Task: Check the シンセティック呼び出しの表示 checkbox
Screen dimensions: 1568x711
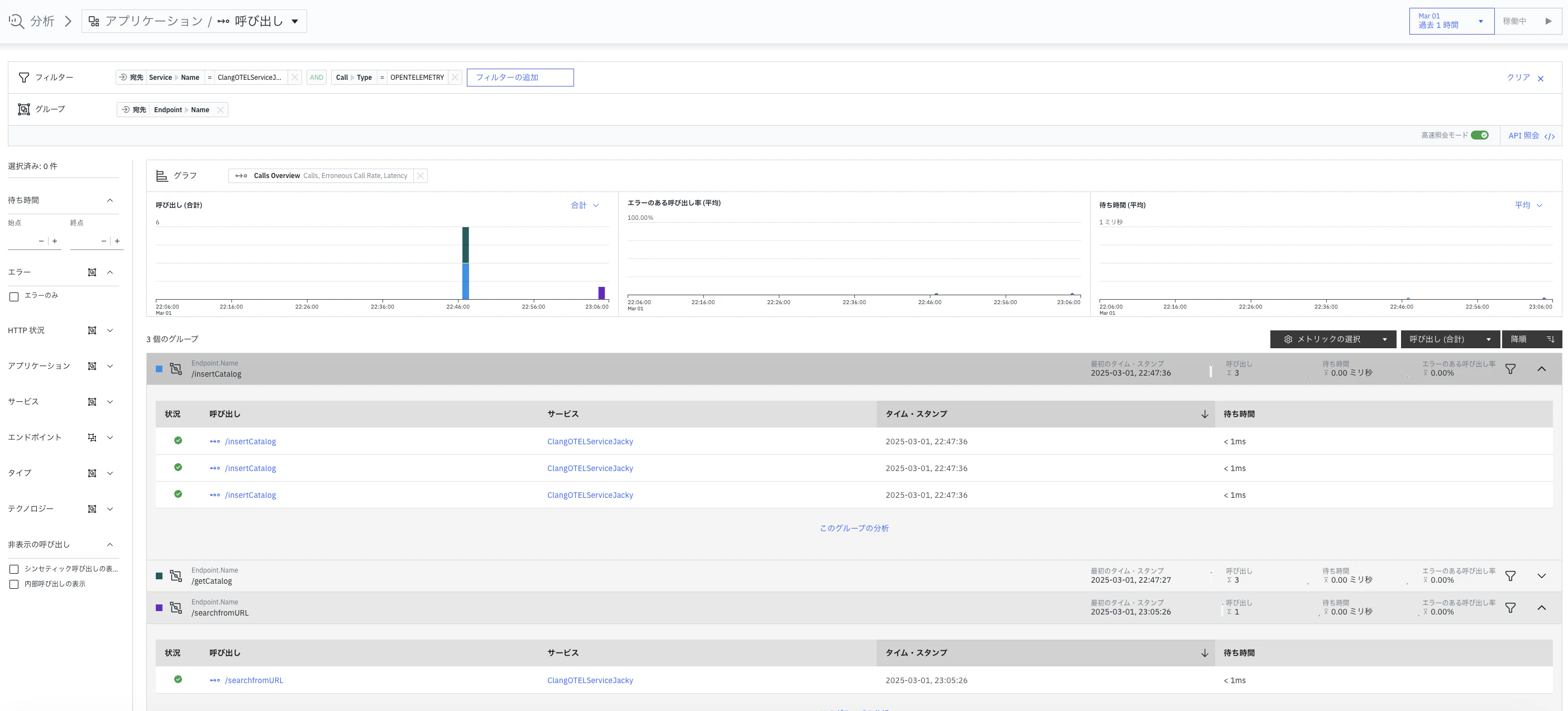Action: coord(14,569)
